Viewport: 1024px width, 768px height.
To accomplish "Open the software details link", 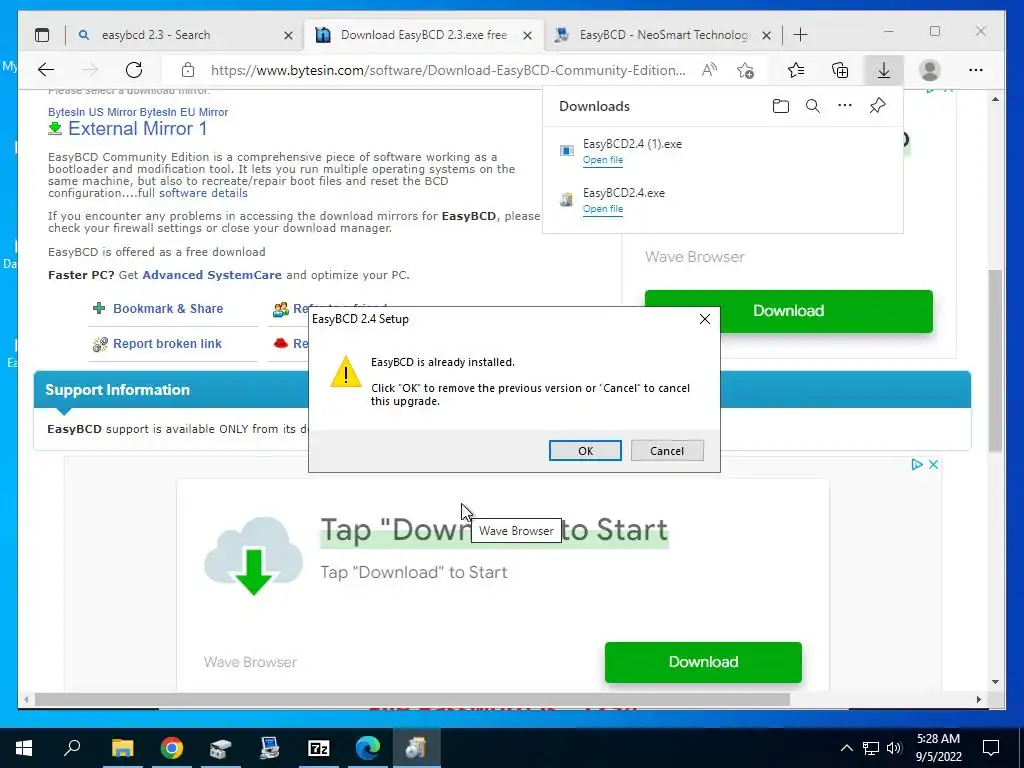I will [x=203, y=193].
